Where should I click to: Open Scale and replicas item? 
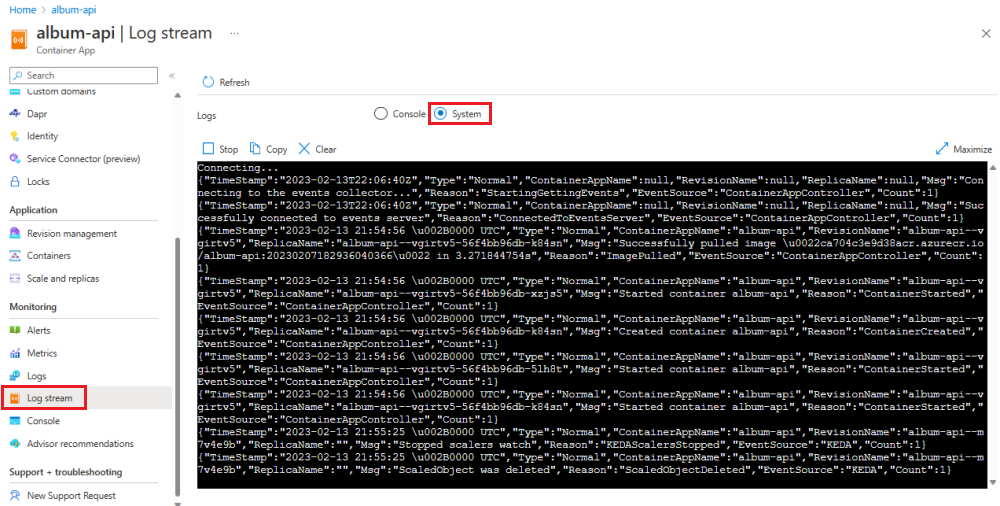pyautogui.click(x=63, y=279)
